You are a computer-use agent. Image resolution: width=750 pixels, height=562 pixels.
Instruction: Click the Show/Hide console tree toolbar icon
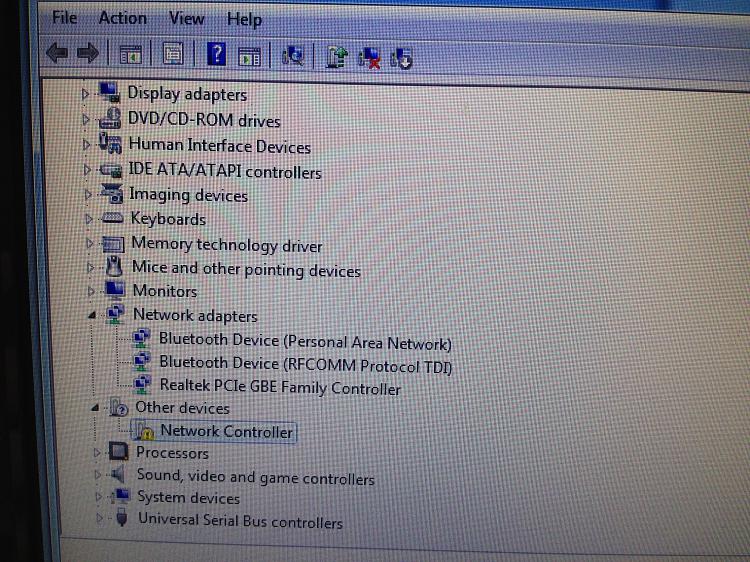(130, 55)
